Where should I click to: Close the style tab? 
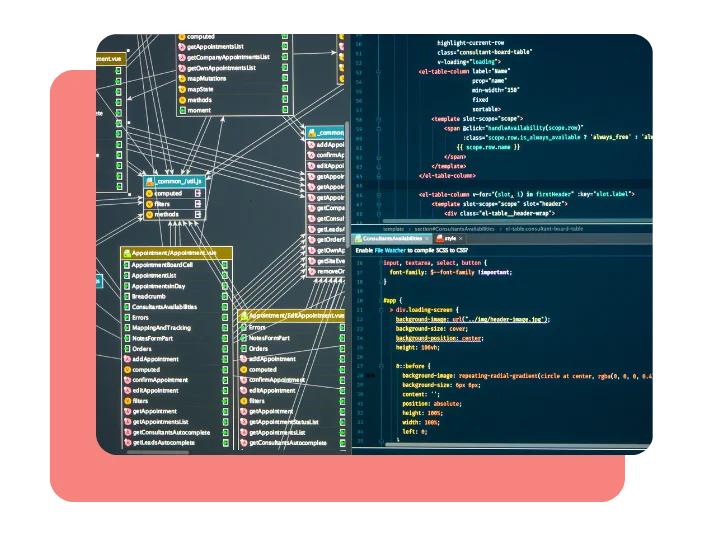point(460,238)
